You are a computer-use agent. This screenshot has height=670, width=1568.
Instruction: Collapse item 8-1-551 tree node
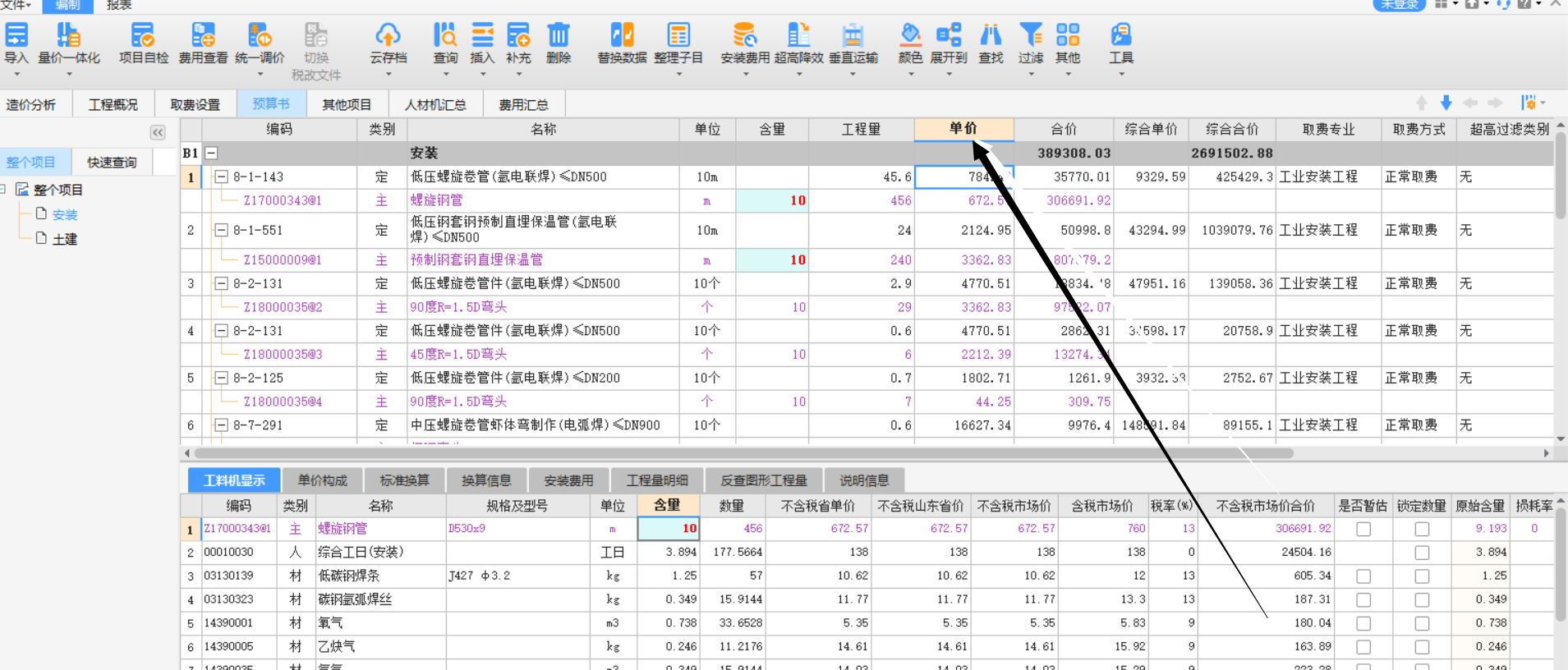coord(221,230)
